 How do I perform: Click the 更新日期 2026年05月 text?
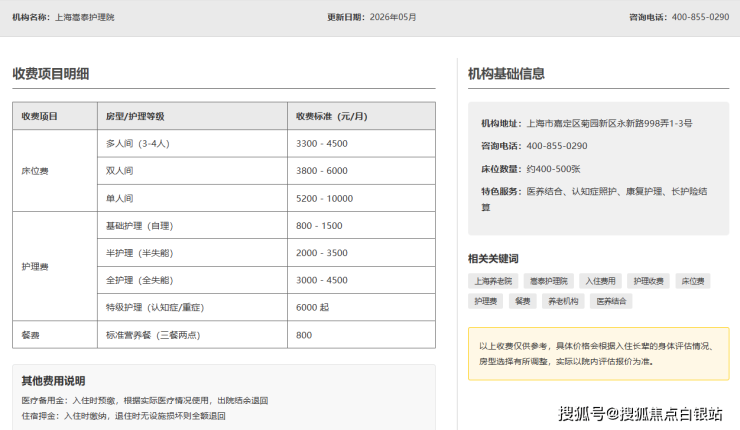pos(372,17)
